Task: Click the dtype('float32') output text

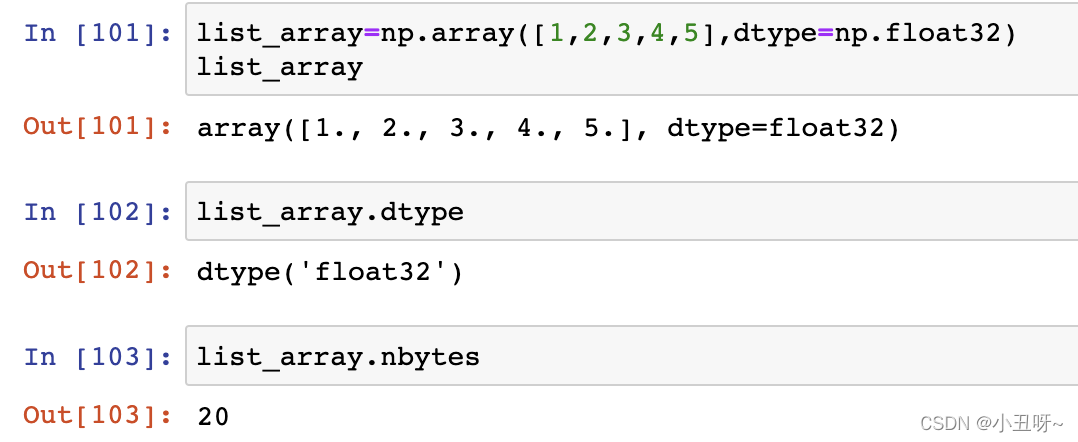Action: coord(330,273)
